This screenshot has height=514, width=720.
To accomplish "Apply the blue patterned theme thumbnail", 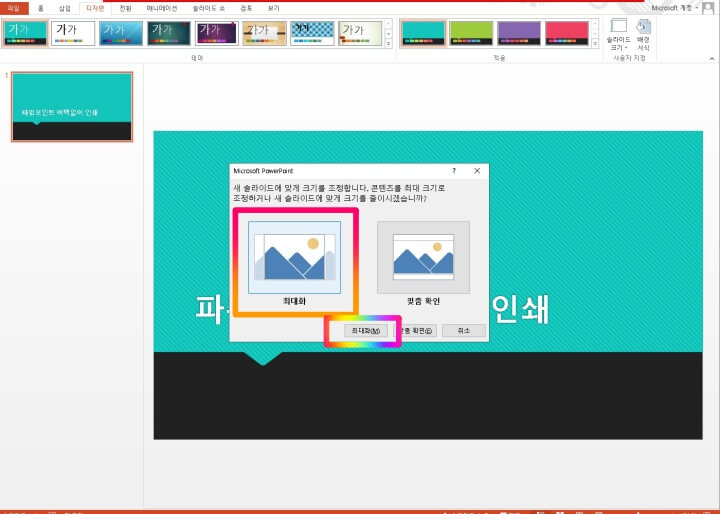I will coord(312,34).
